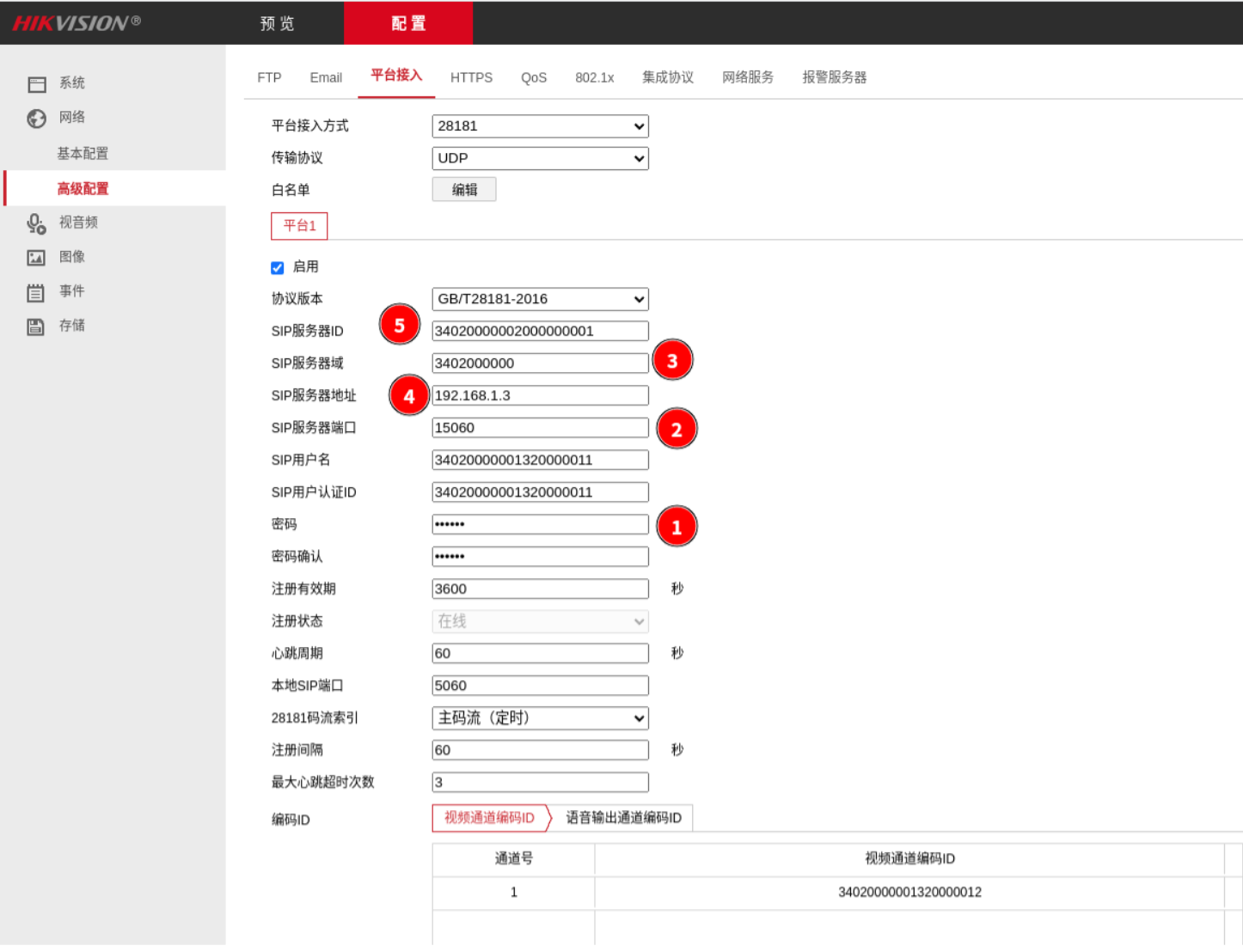Expand the 28181码流索引 stream dropdown
The height and width of the screenshot is (952, 1243).
pyautogui.click(x=540, y=718)
